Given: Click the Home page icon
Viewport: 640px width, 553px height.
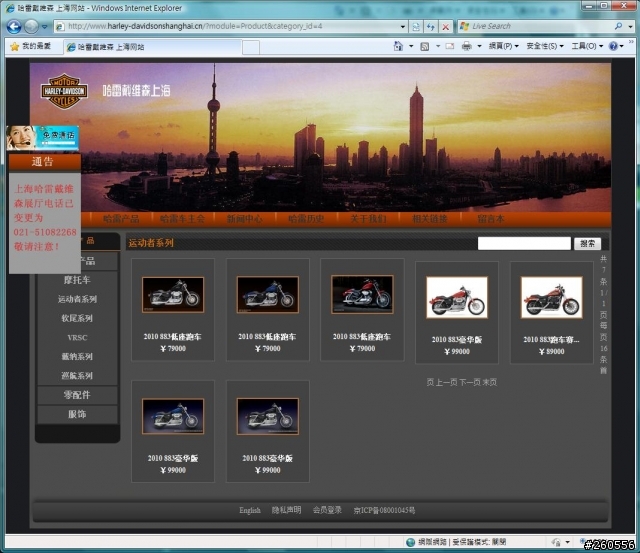Looking at the screenshot, I should click(398, 46).
